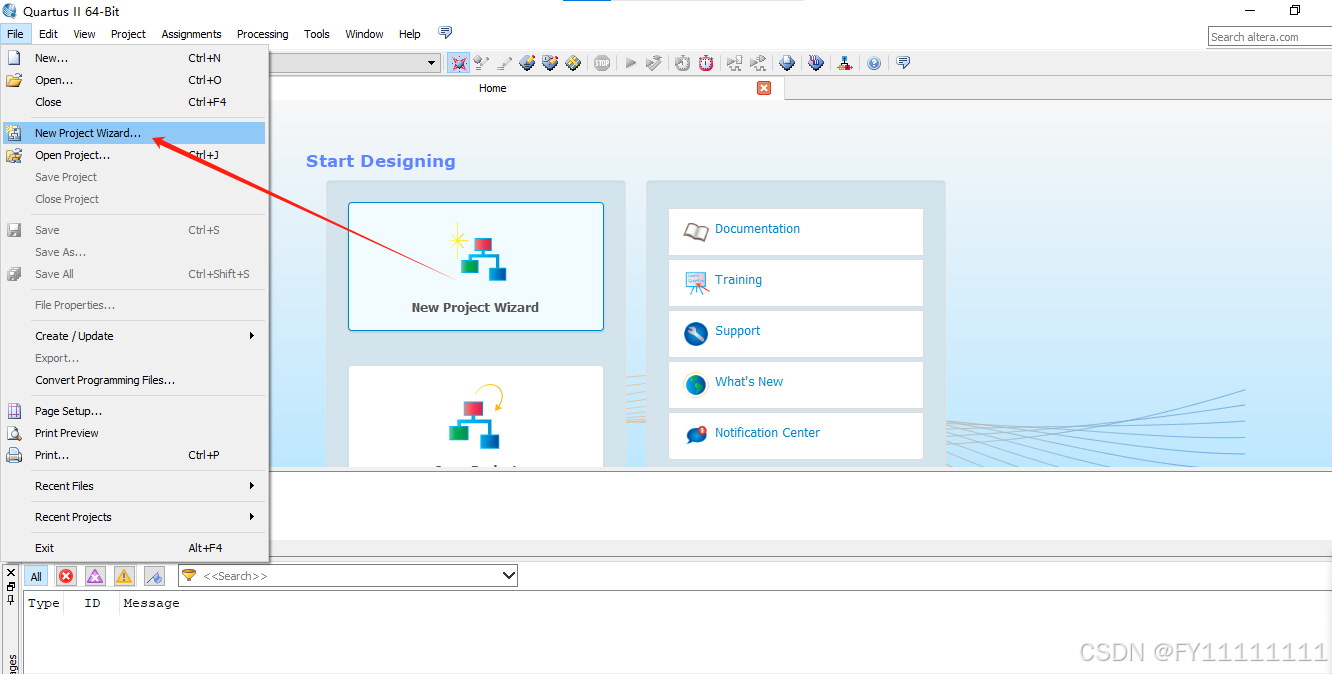Expand the Recent Projects submenu
This screenshot has width=1332, height=674.
134,517
